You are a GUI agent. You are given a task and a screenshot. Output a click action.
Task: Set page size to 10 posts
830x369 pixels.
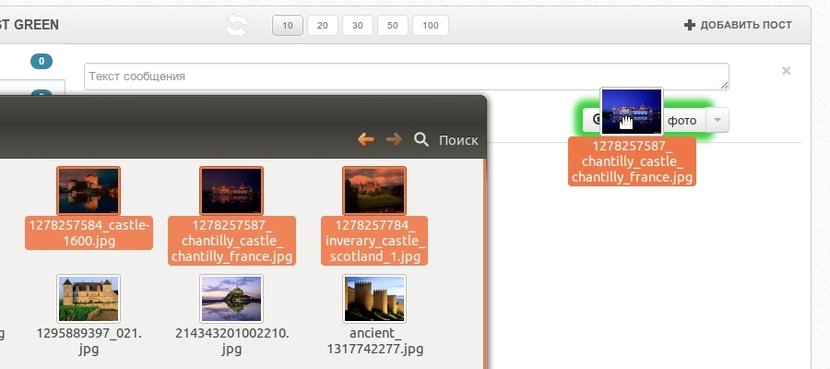point(287,25)
